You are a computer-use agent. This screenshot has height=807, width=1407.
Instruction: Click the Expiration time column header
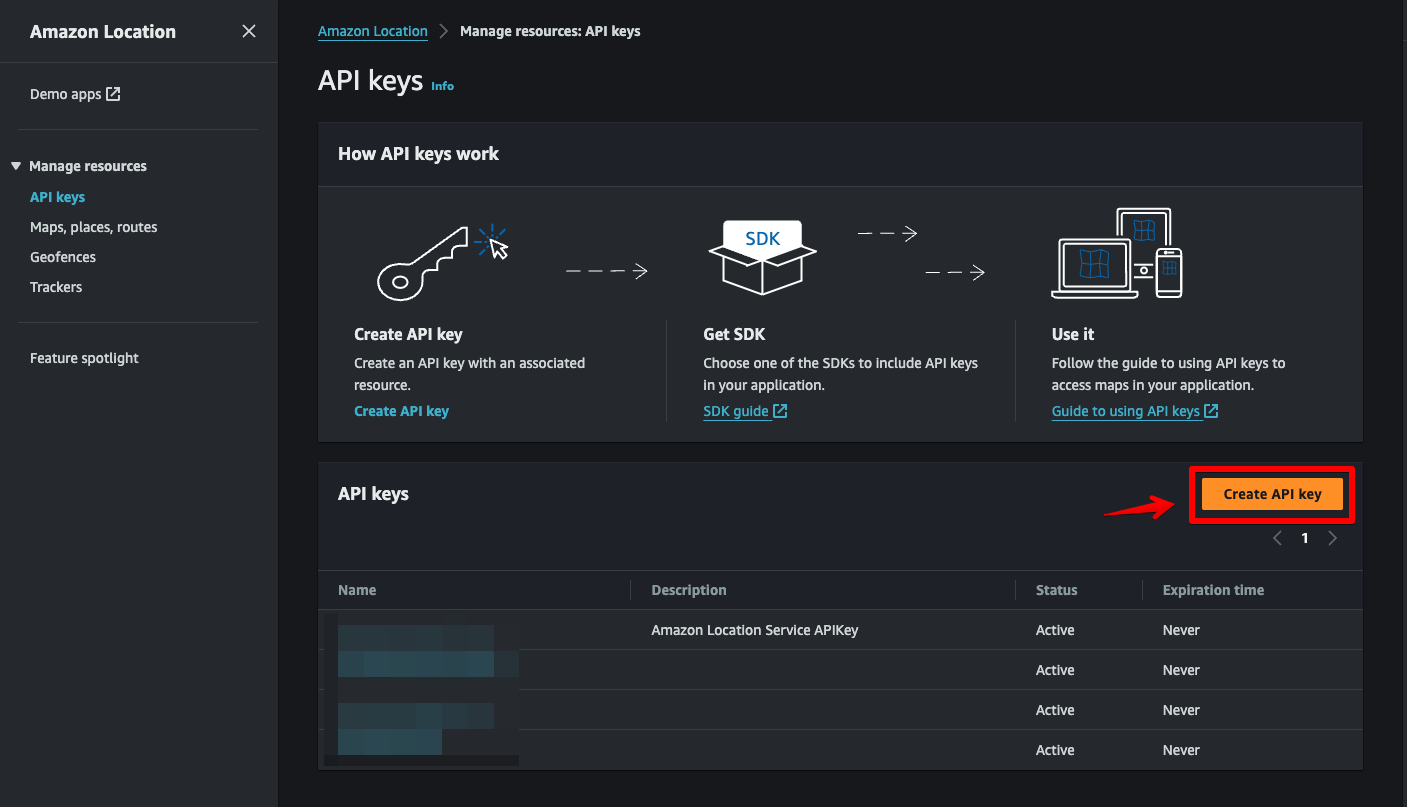[x=1213, y=590]
